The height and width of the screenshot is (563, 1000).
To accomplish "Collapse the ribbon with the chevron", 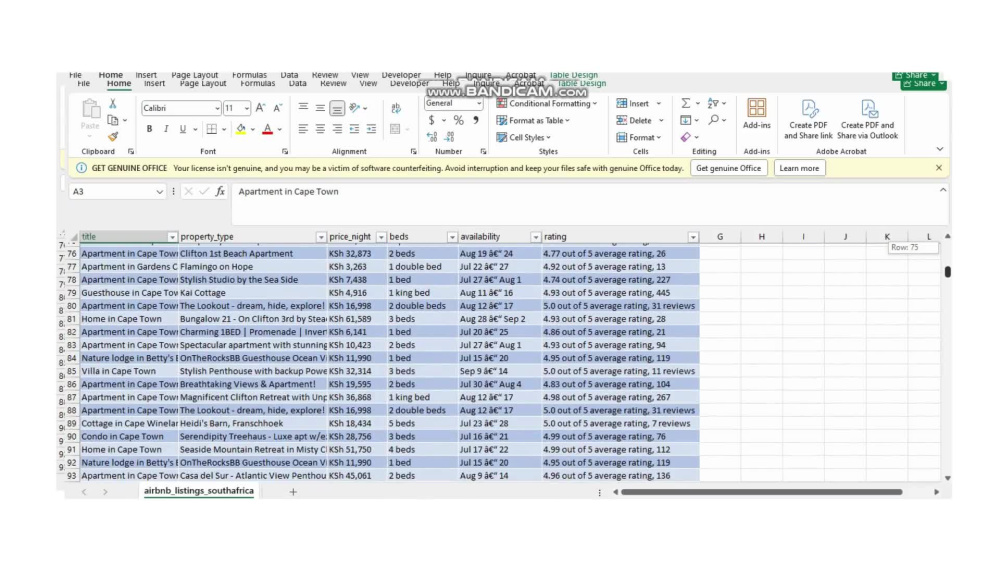I will pos(940,149).
